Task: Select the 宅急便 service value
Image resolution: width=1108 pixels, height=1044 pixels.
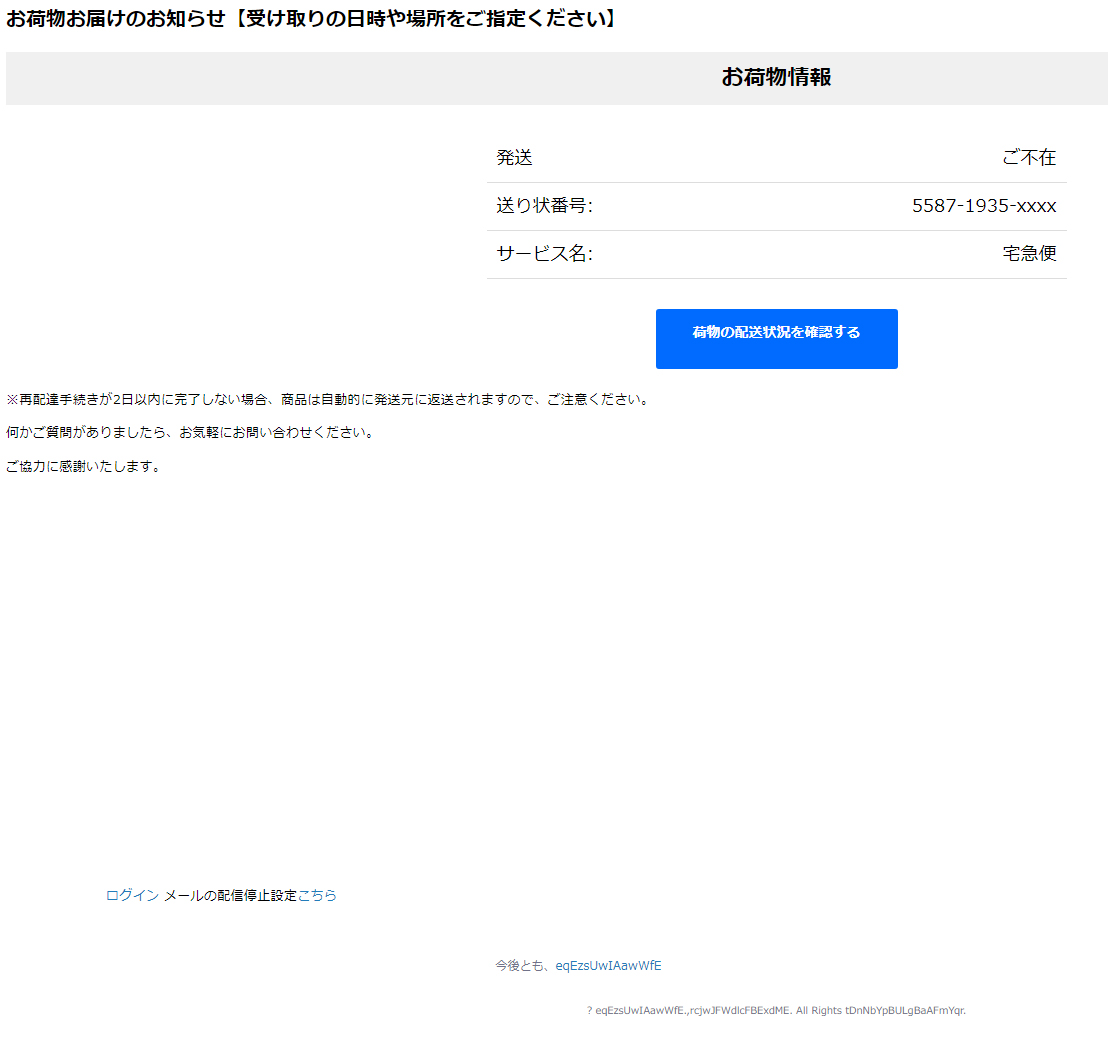Action: (1029, 254)
